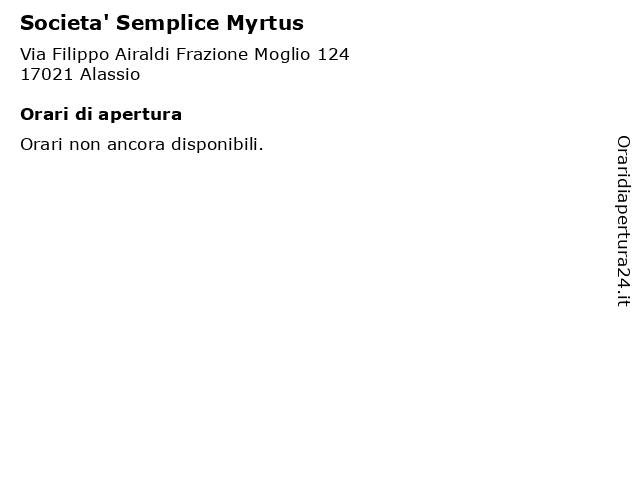
Task: Click the word Filippo in the address
Action: [81, 55]
